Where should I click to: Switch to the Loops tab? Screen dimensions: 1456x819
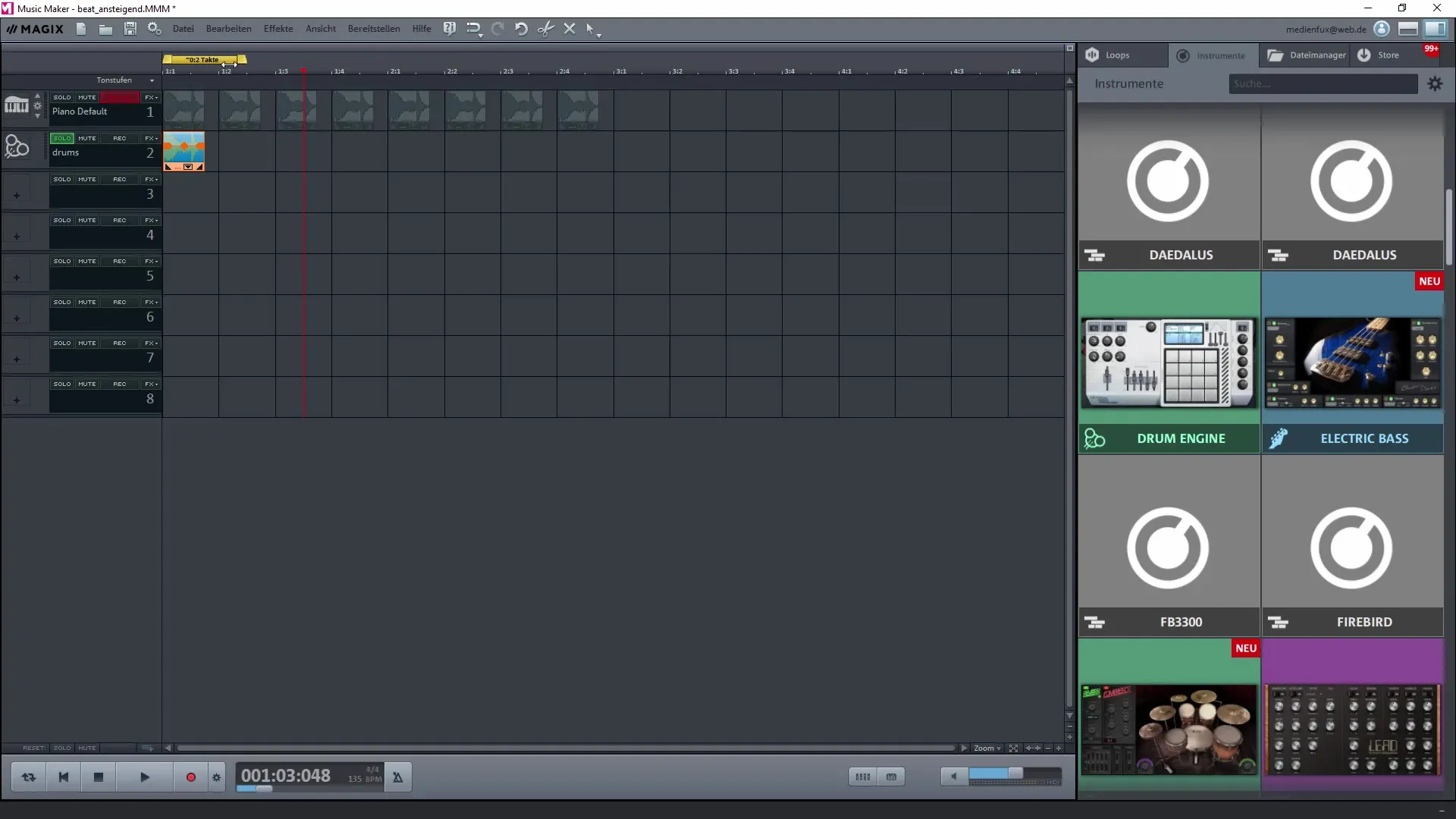click(x=1116, y=55)
